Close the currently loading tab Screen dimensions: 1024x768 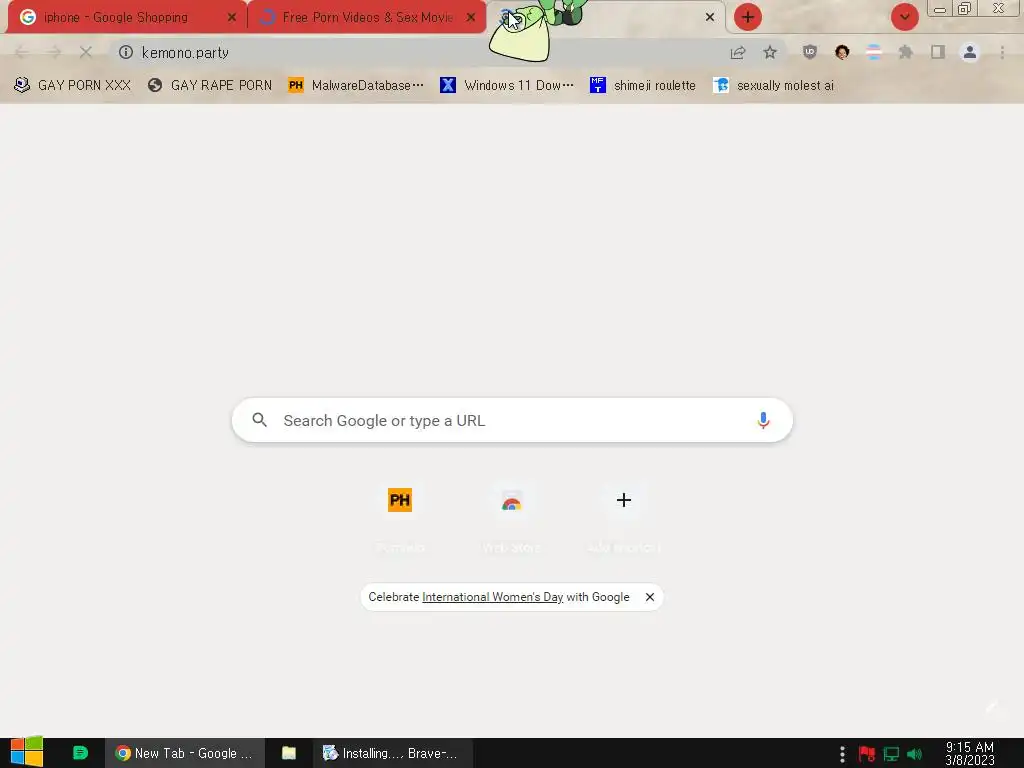(x=710, y=17)
